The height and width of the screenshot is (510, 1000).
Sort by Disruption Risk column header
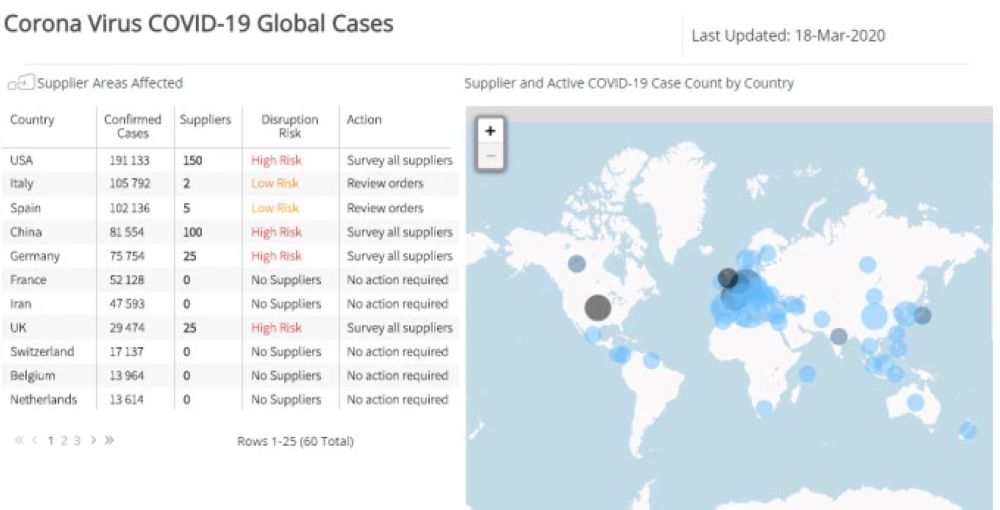[289, 126]
